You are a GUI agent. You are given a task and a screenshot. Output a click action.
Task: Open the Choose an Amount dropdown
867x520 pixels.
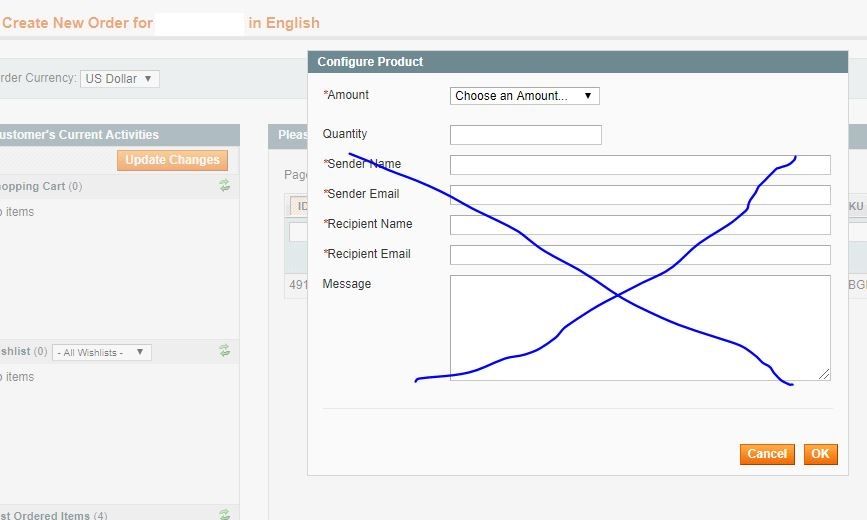pyautogui.click(x=524, y=96)
